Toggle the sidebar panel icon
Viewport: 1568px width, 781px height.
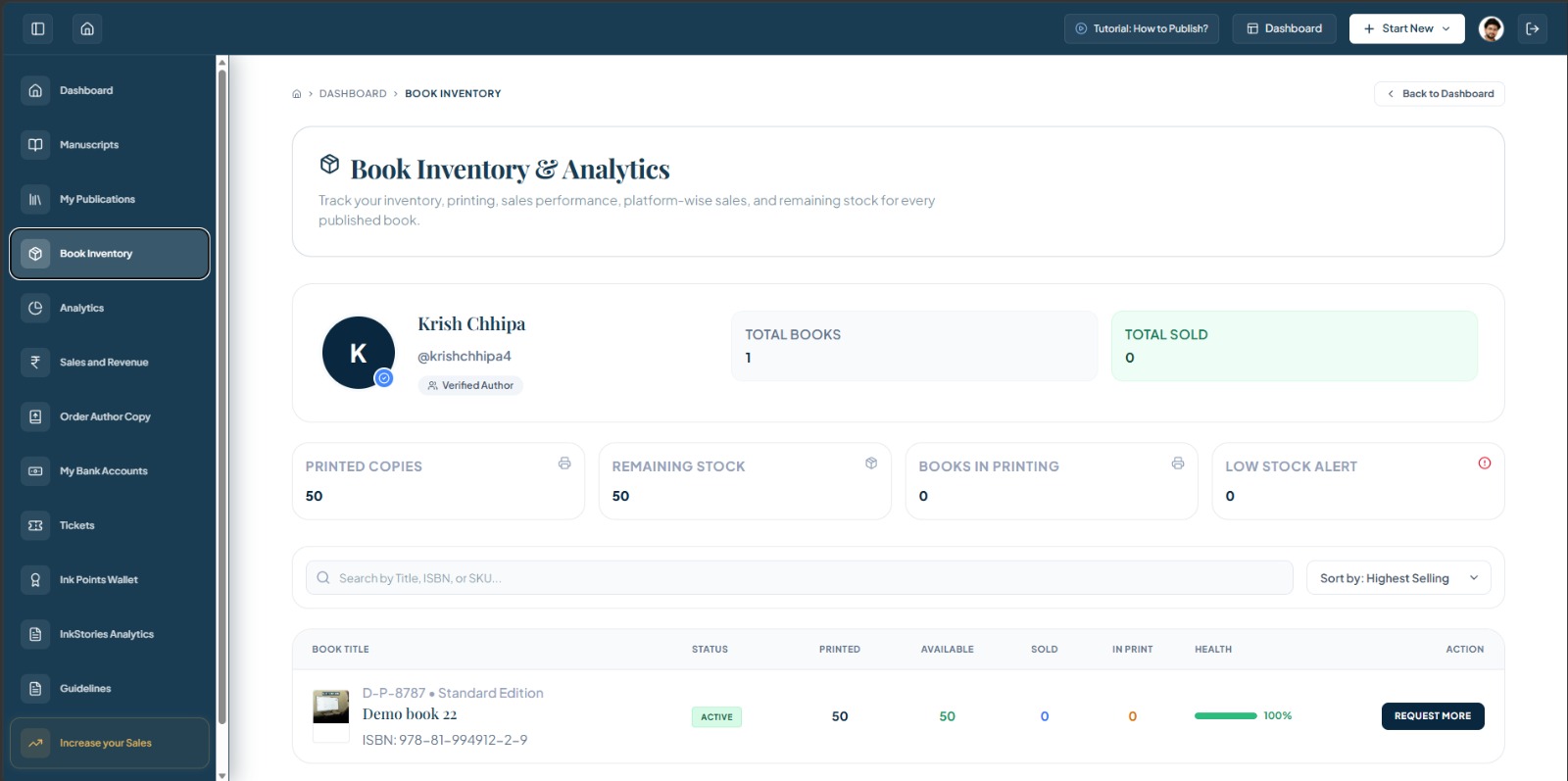coord(38,28)
